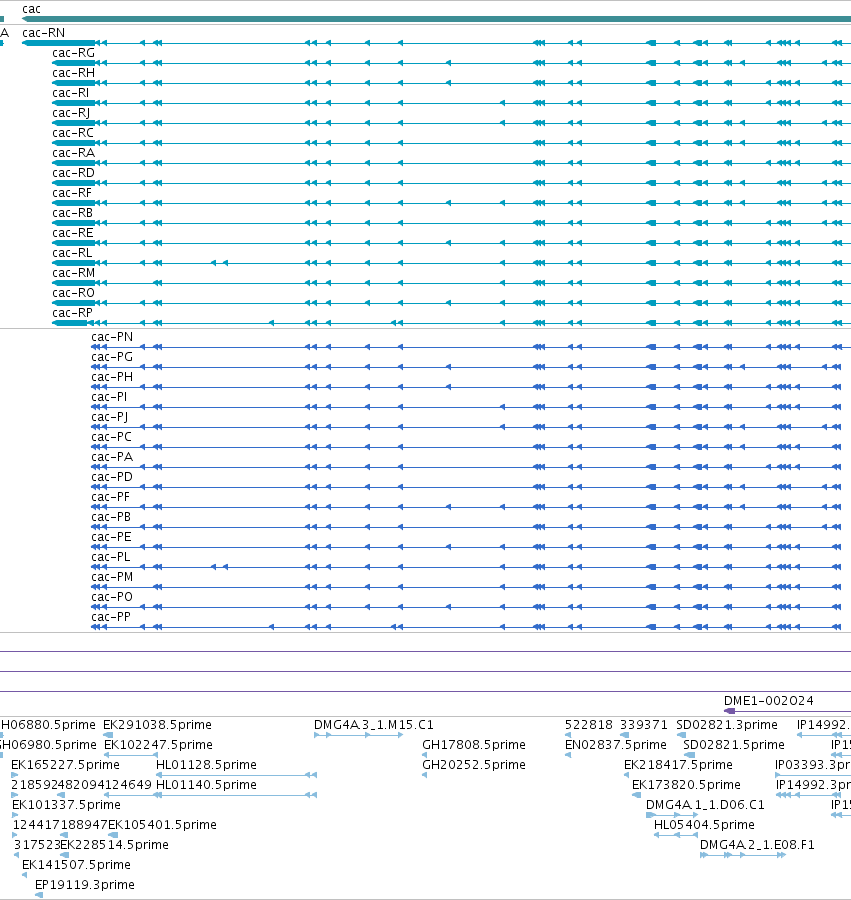Select the cac-PD protein label
The image size is (851, 900).
tap(112, 477)
